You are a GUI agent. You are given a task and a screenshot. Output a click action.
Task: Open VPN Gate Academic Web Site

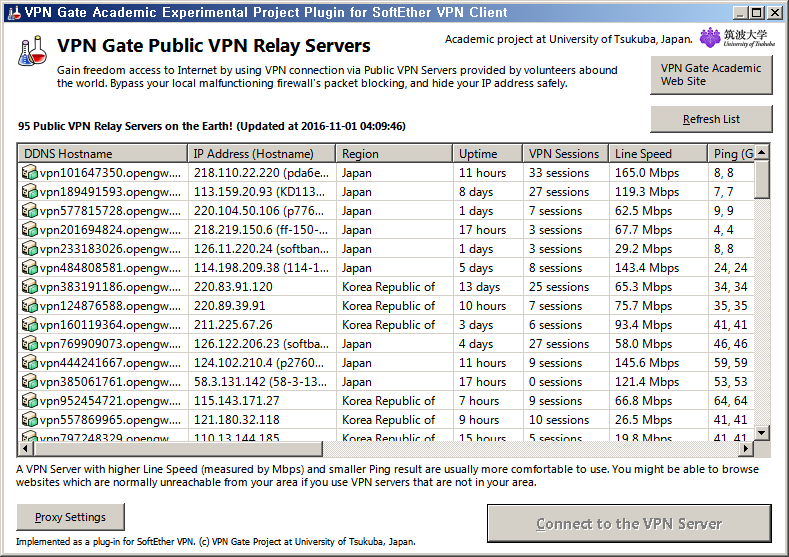click(x=711, y=75)
